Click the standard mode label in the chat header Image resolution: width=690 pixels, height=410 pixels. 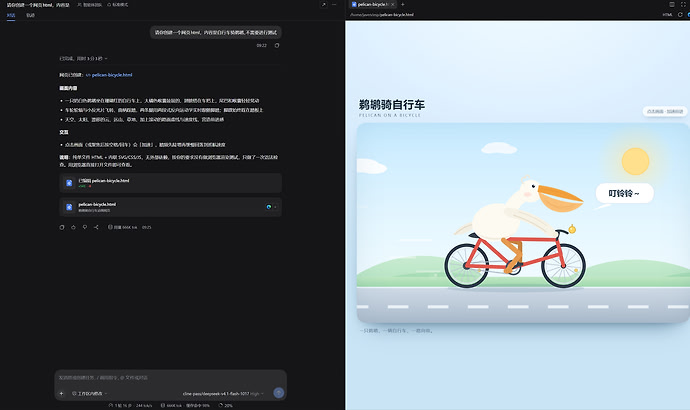117,5
